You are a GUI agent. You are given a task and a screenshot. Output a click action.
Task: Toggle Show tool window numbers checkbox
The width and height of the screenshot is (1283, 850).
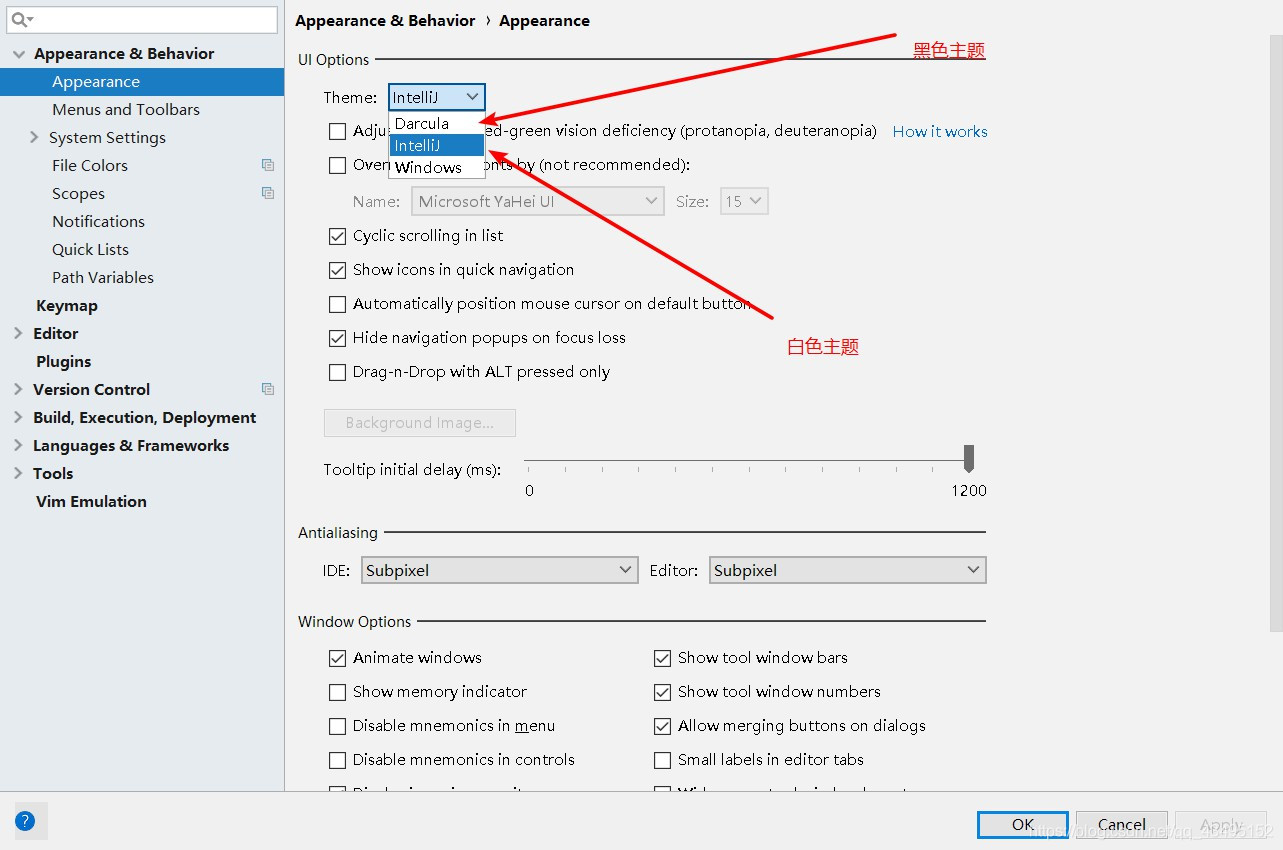click(x=662, y=692)
